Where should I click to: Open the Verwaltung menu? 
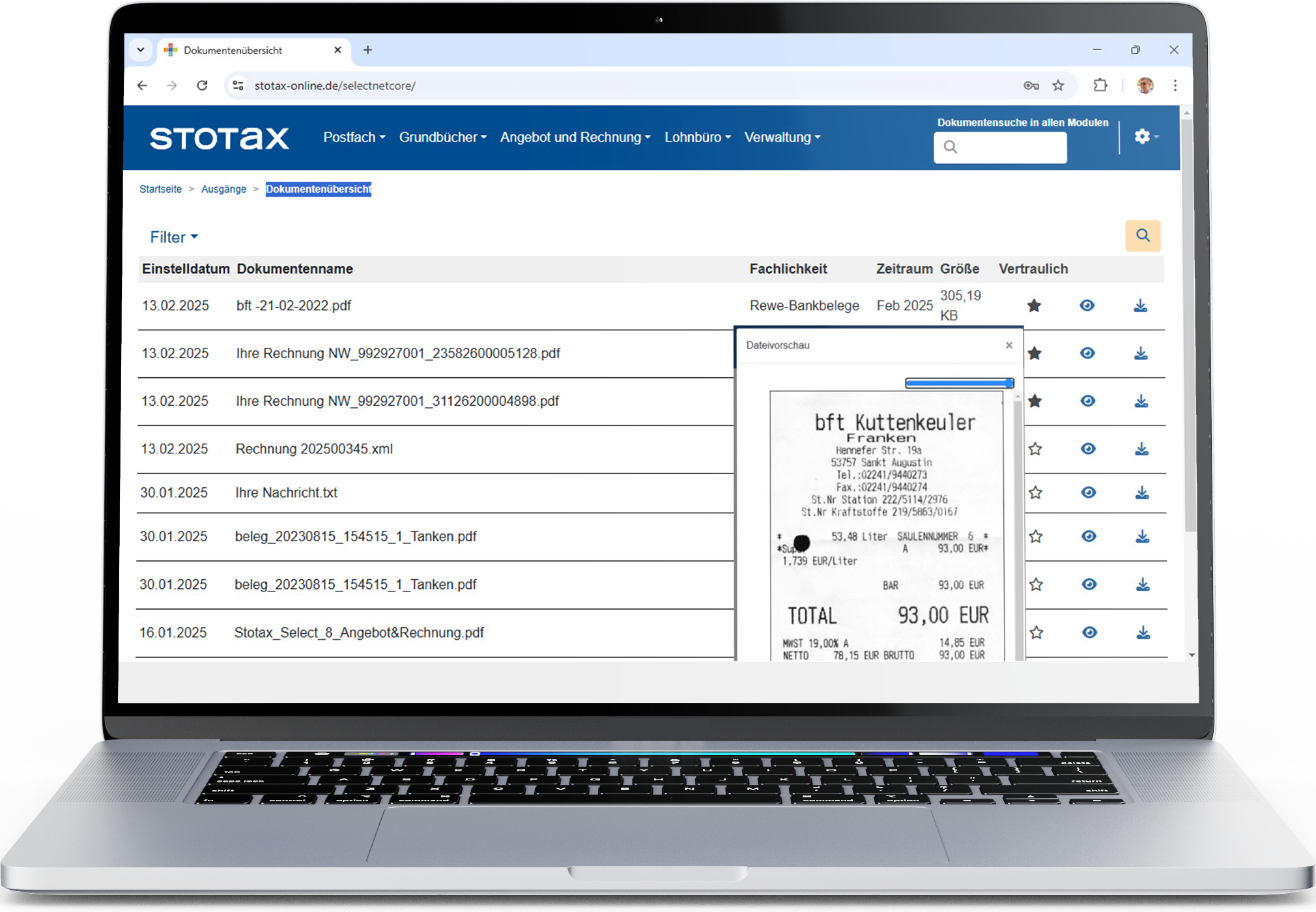pyautogui.click(x=782, y=137)
